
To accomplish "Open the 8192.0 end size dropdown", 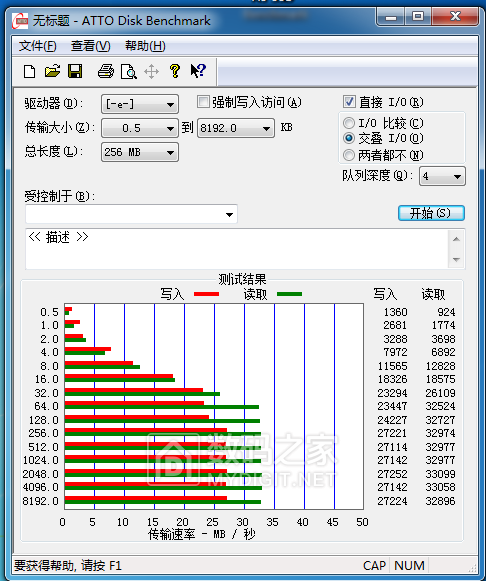I will 236,128.
